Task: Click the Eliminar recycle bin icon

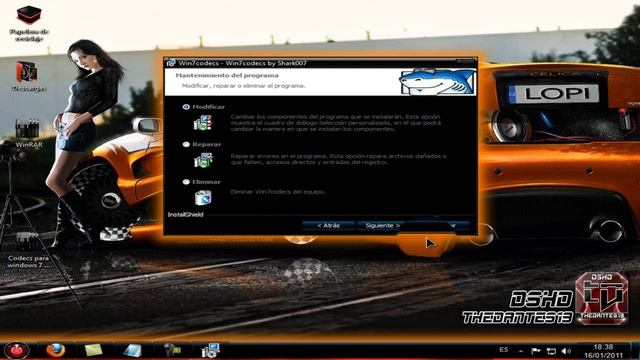Action: (203, 198)
